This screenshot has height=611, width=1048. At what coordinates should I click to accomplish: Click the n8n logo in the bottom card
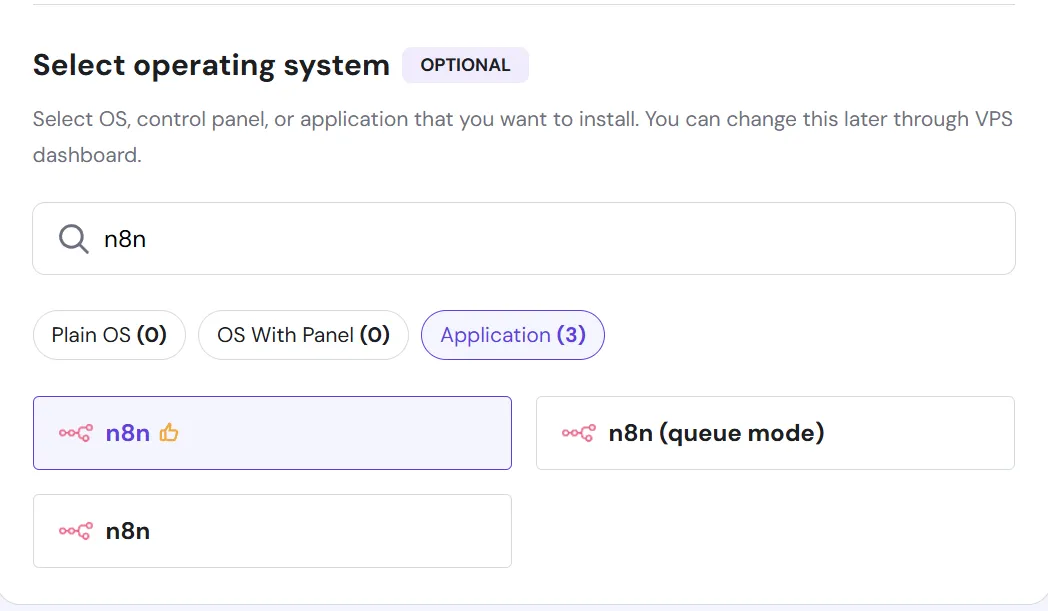pos(76,531)
